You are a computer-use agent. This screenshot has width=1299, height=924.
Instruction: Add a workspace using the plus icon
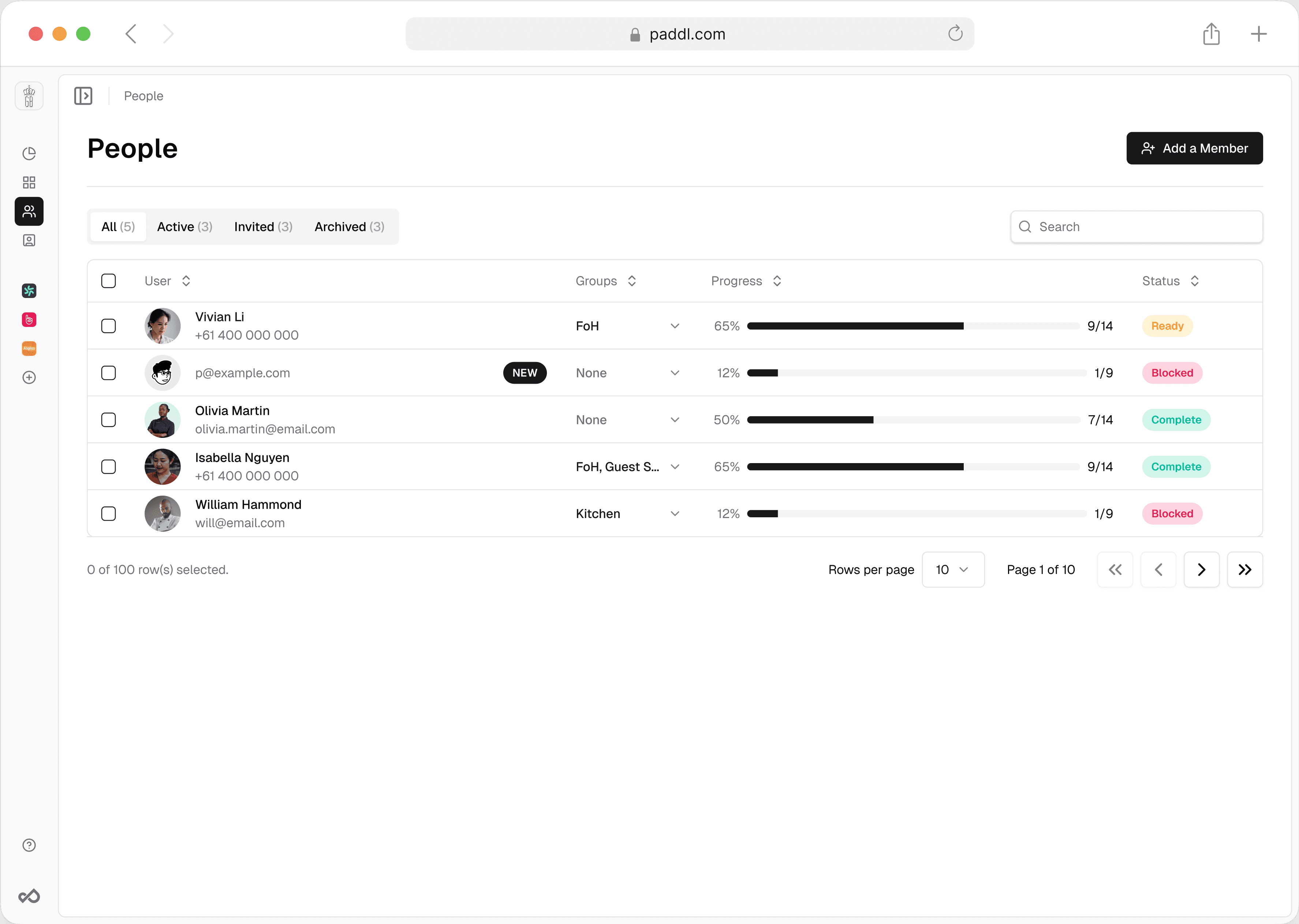(29, 377)
